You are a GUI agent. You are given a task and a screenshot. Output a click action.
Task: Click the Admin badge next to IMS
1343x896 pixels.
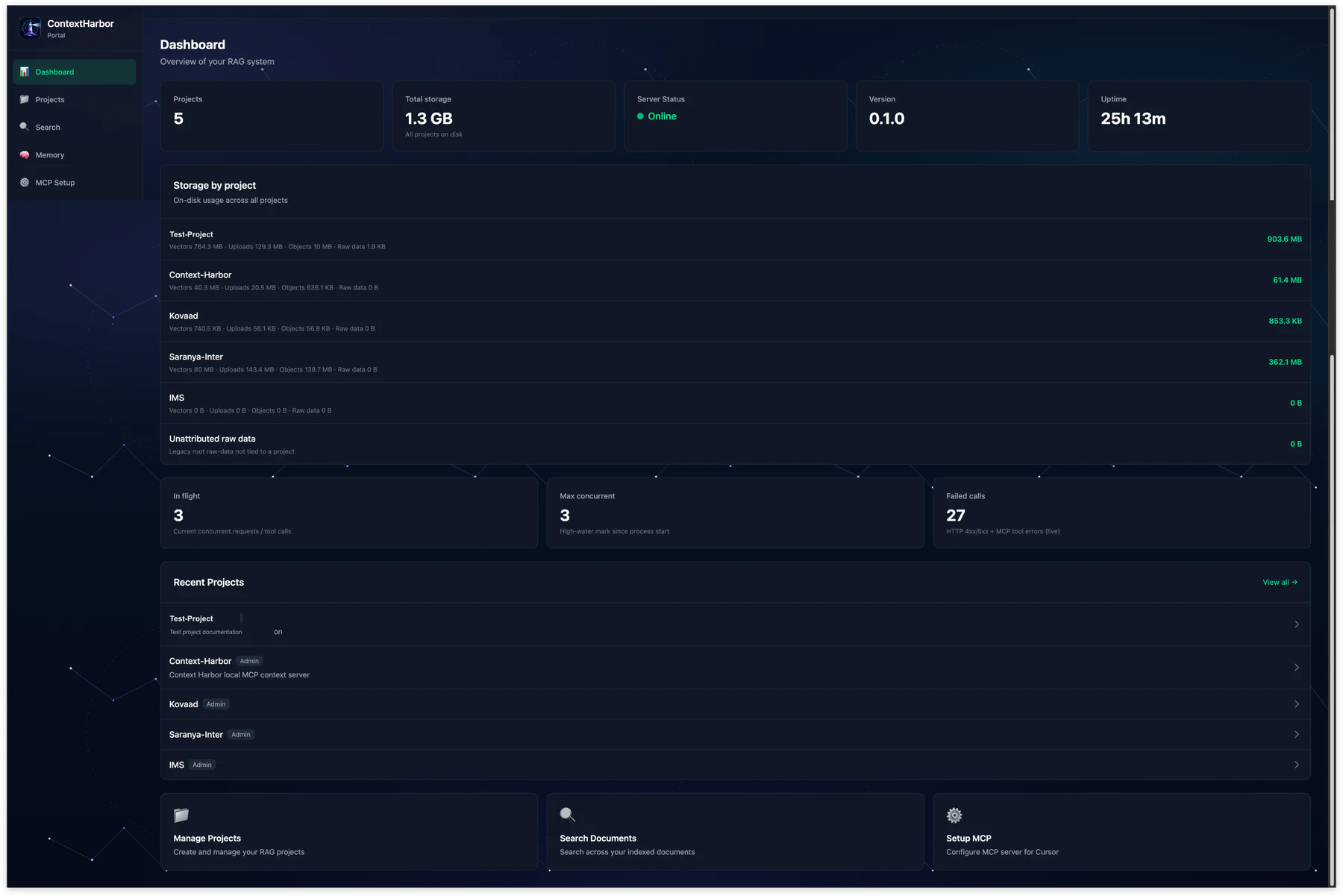(x=202, y=765)
